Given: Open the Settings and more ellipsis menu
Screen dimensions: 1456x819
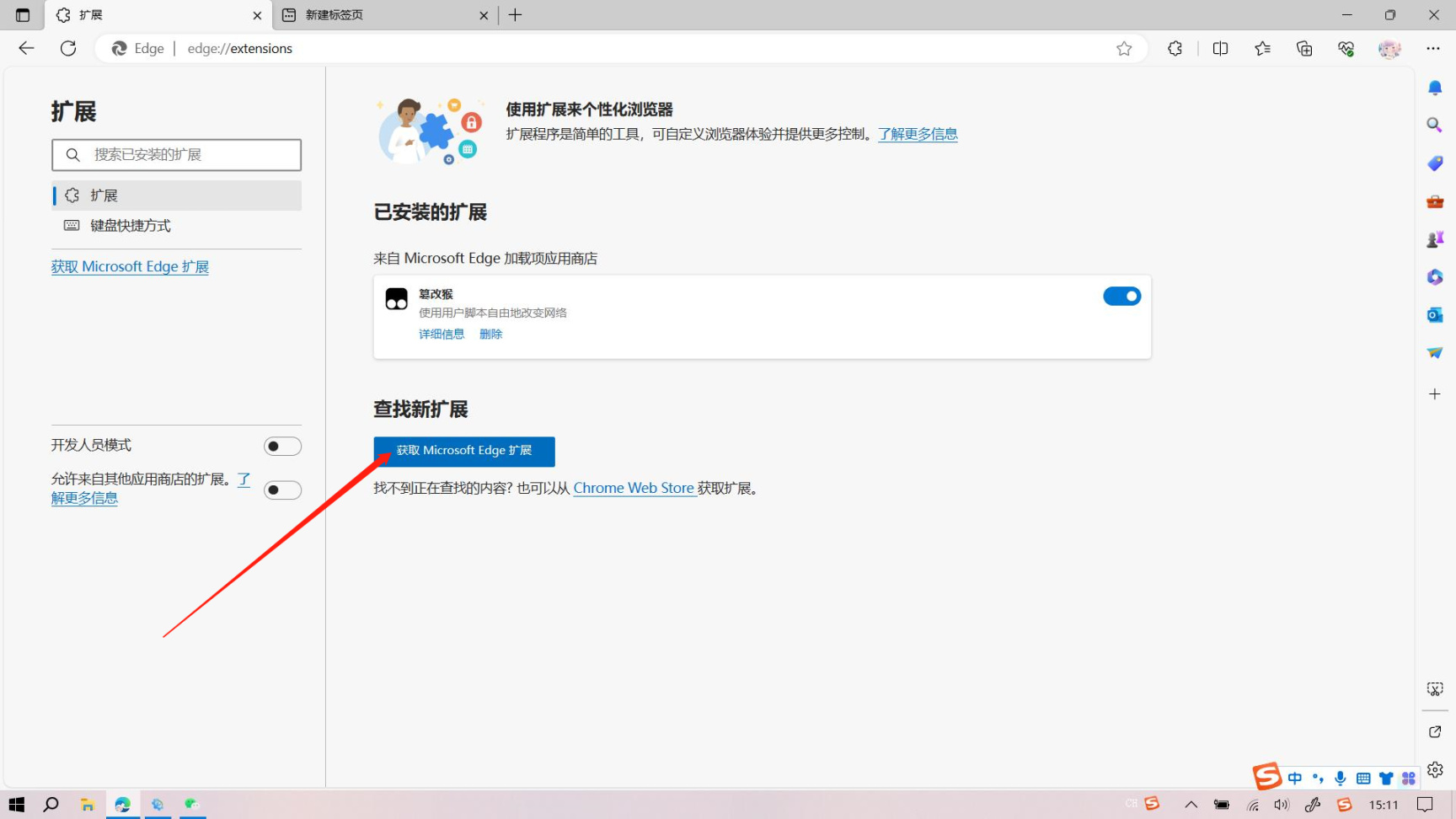Looking at the screenshot, I should point(1433,49).
